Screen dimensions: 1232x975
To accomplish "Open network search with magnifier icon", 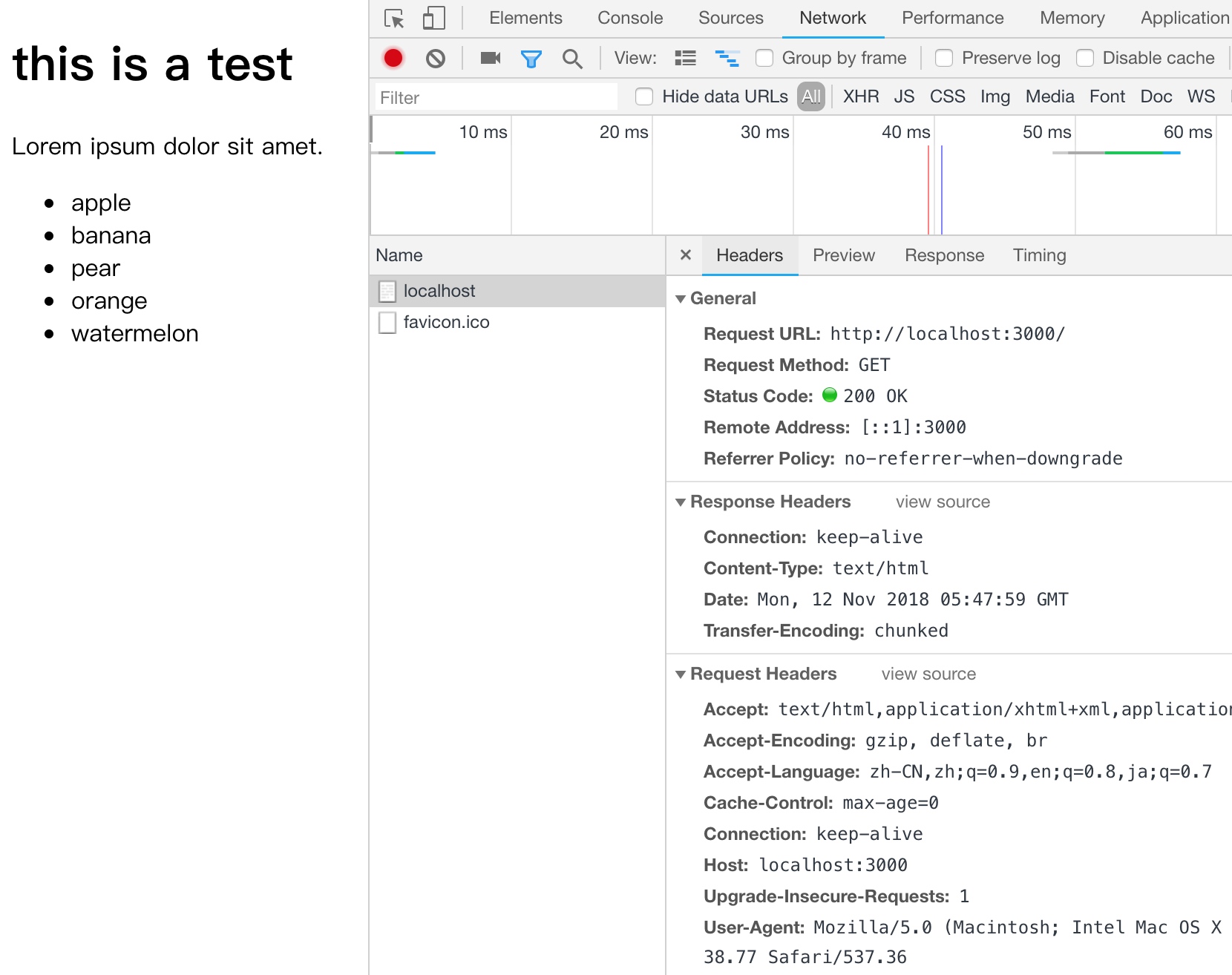I will tap(572, 59).
